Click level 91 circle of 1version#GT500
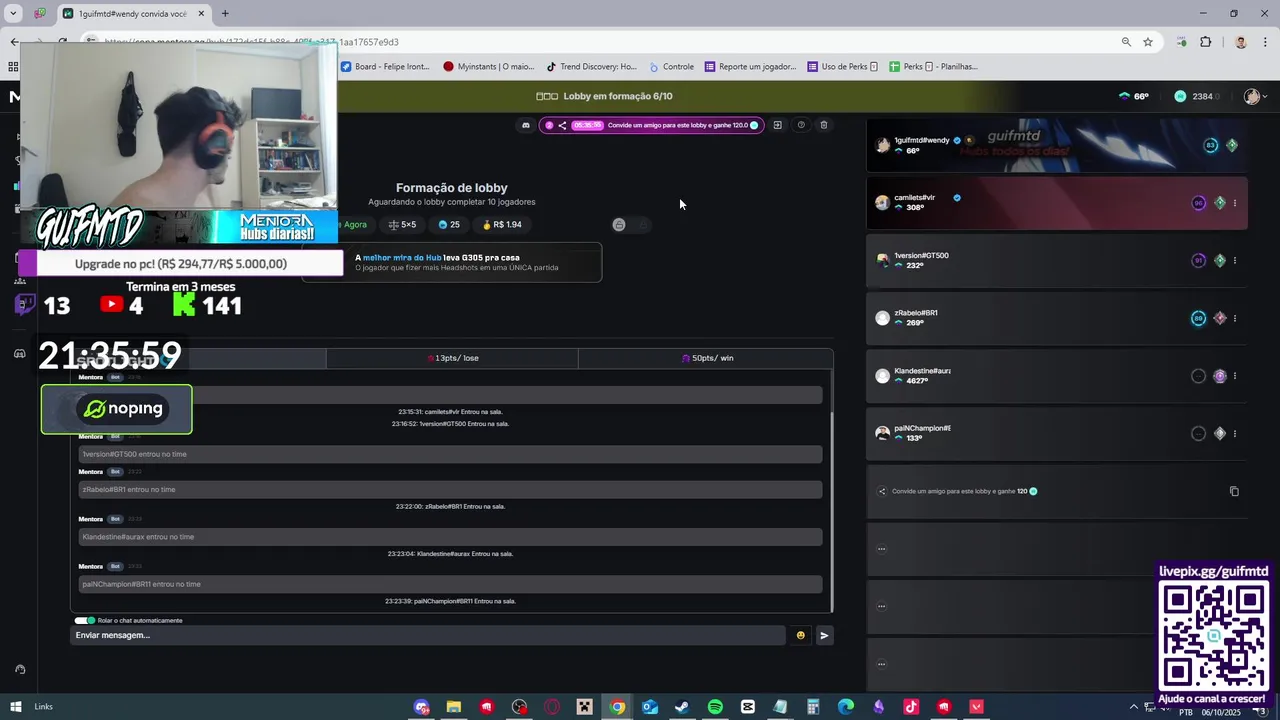 (x=1198, y=261)
